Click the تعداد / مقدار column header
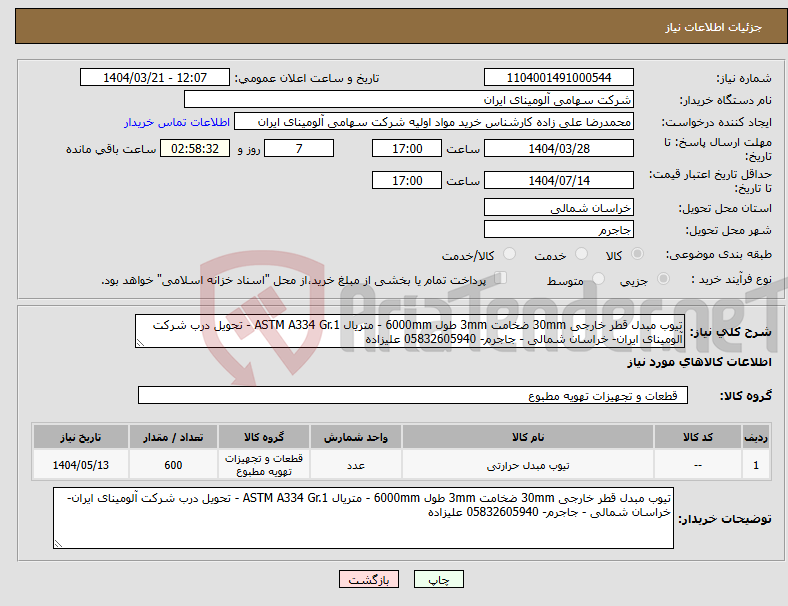The height and width of the screenshot is (606, 788). (x=173, y=437)
